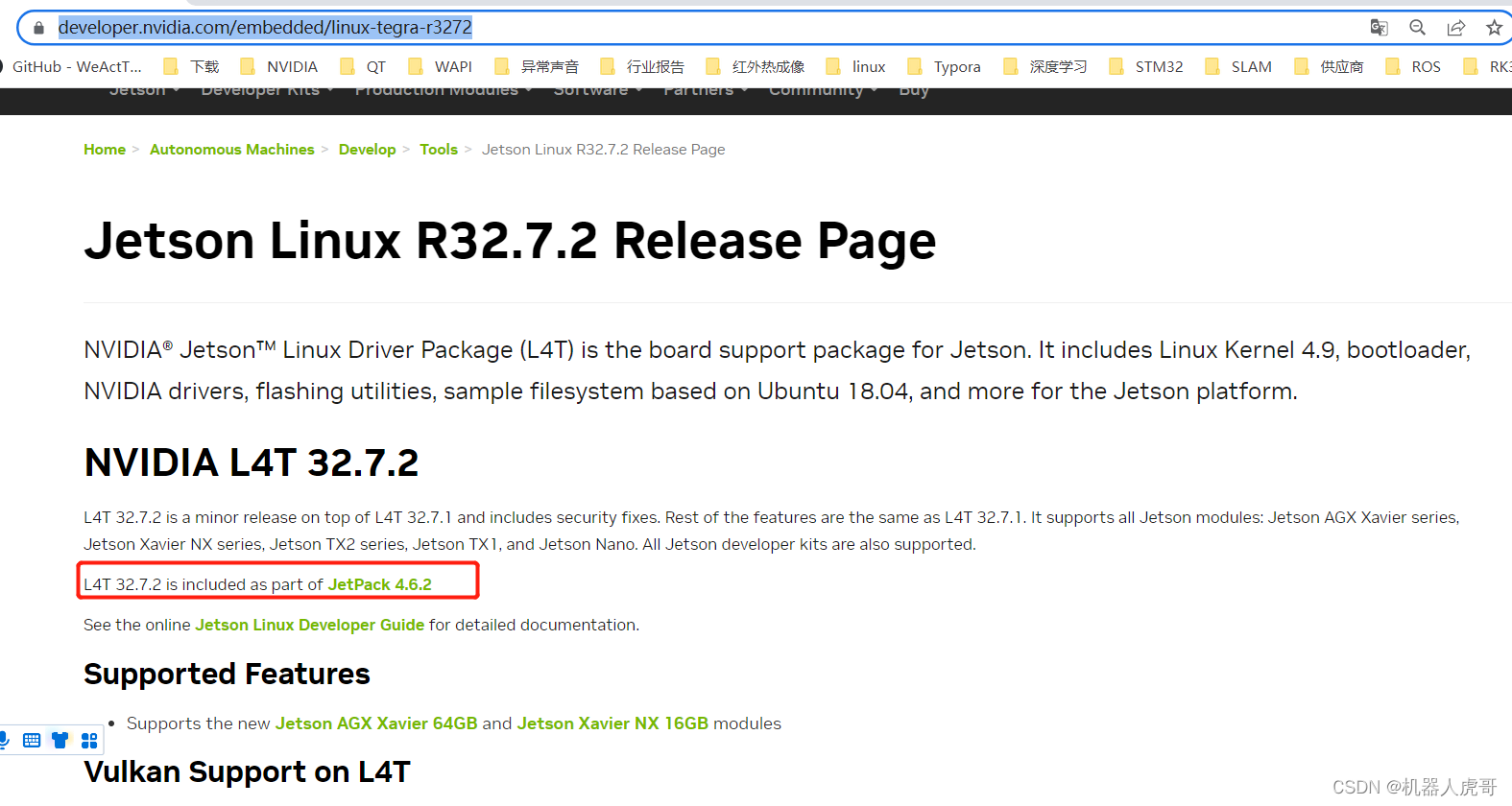1512x806 pixels.
Task: Click the 'NVIDIA L4T 32.7.2' heading
Action: 252,462
